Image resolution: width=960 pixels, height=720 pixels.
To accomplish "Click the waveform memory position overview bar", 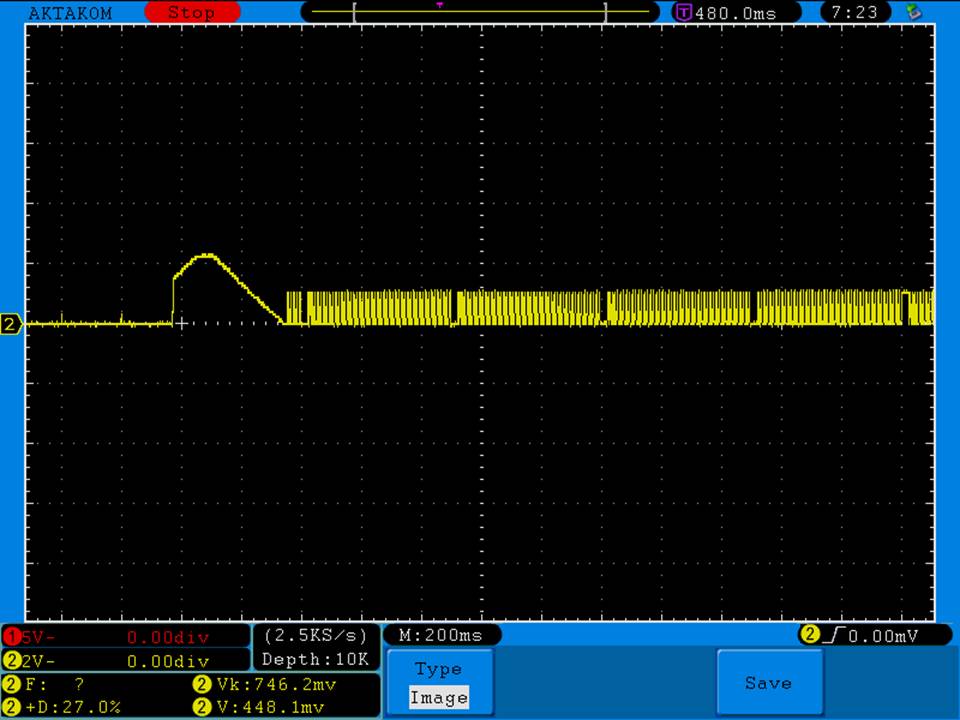I will (480, 13).
